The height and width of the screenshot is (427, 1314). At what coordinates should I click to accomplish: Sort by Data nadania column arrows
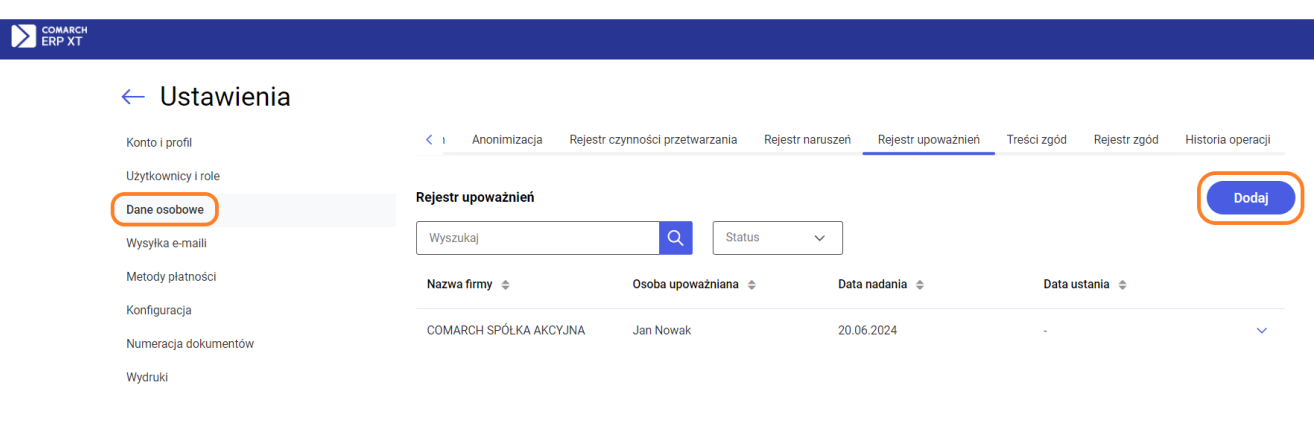[920, 285]
